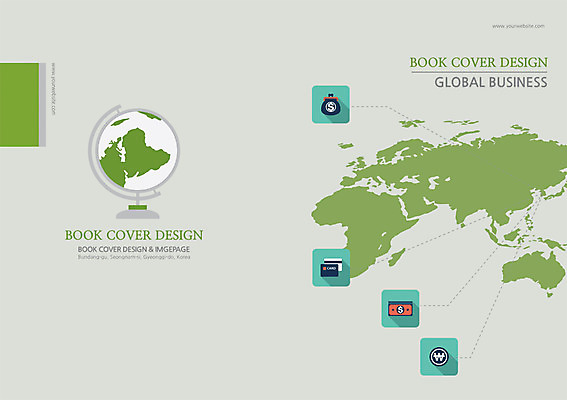Click the vertical website text beside green block
Screen dimensions: 567x400
(54, 89)
